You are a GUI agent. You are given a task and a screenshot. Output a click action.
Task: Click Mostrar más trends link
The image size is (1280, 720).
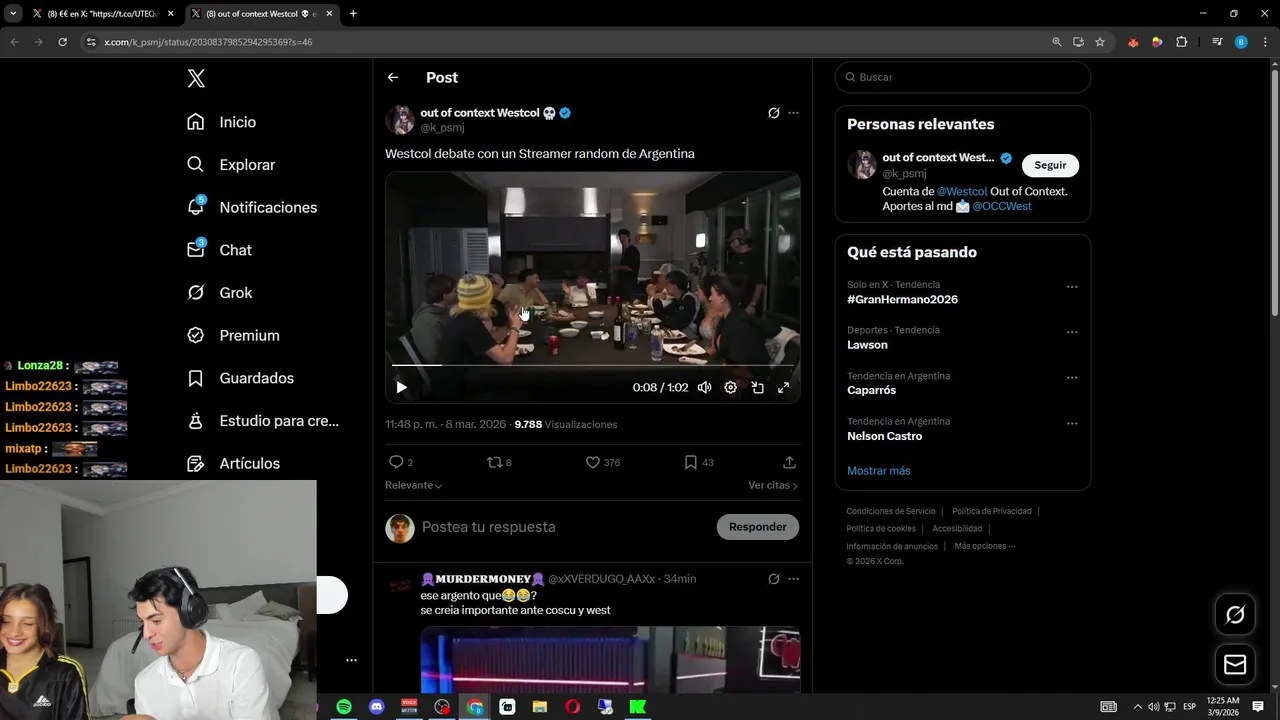coord(878,471)
